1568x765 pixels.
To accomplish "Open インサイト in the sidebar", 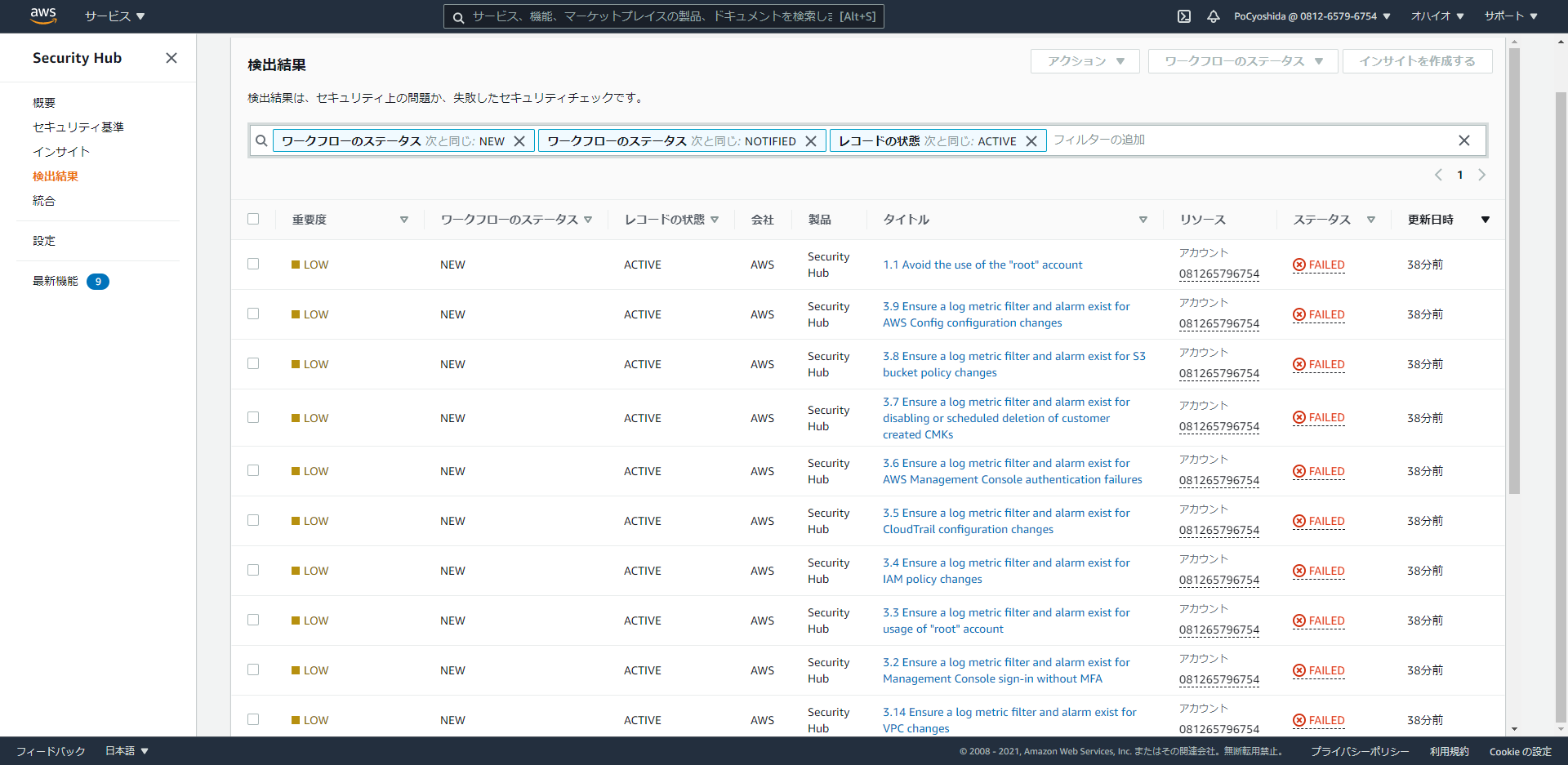I will tap(61, 152).
